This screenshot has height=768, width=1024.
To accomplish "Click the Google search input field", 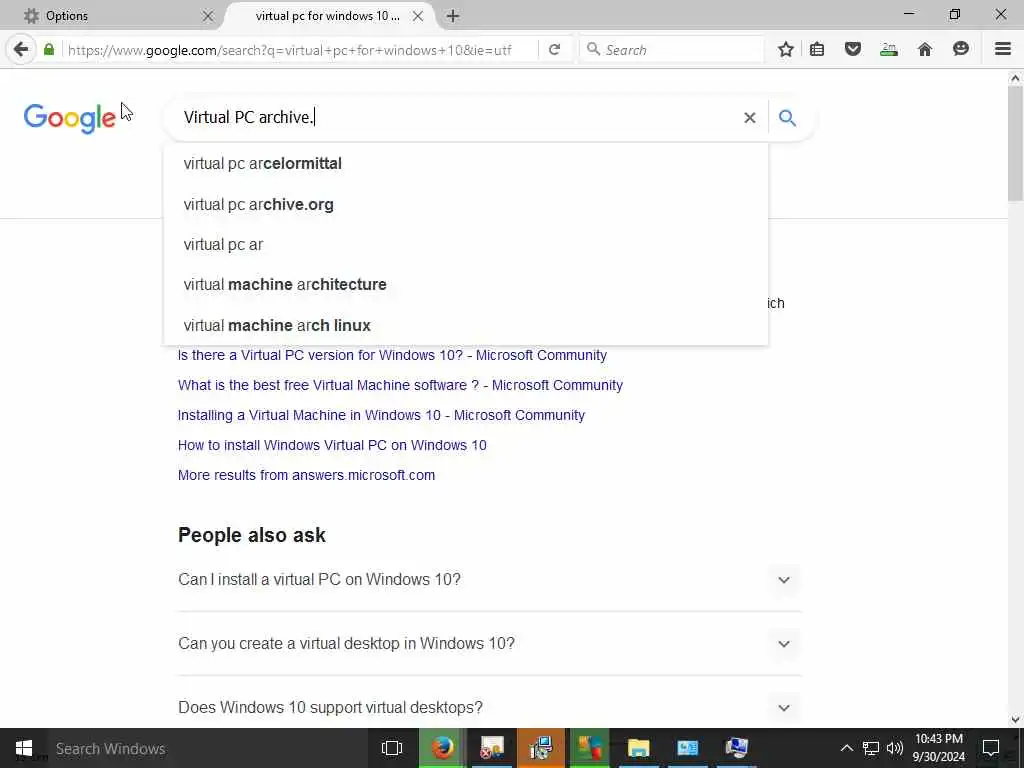I will [x=457, y=118].
